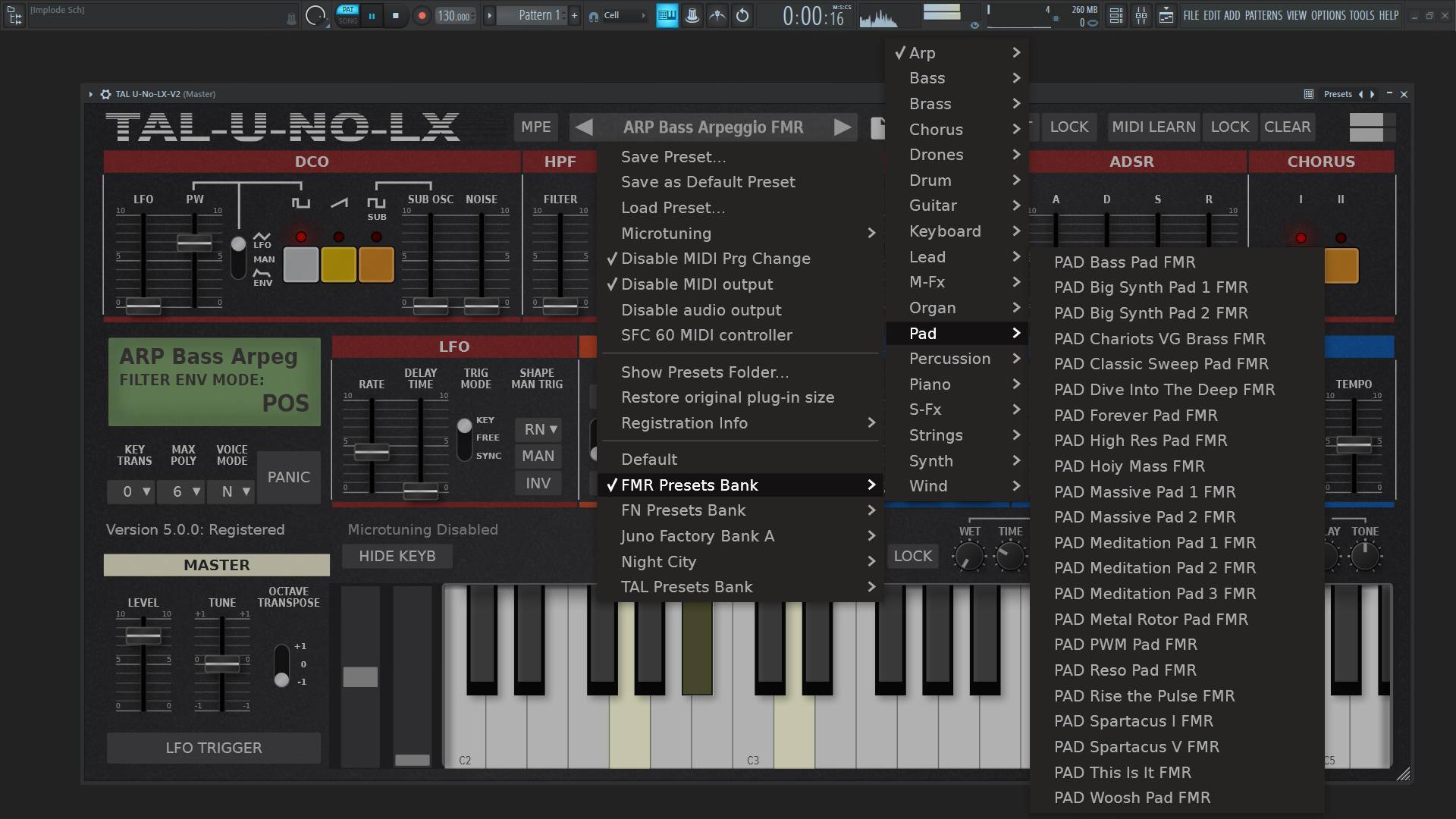This screenshot has height=819, width=1456.
Task: Open KEY TRANS dropdown showing 0
Action: pyautogui.click(x=131, y=491)
